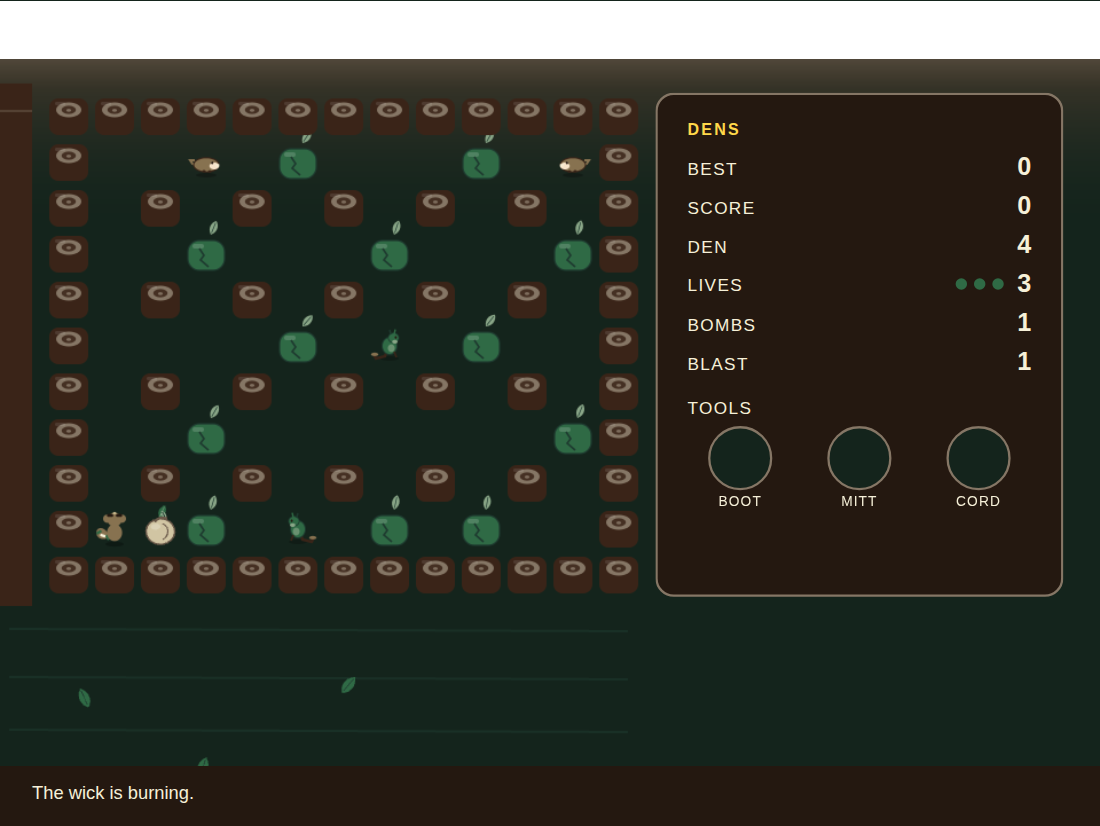The image size is (1100, 826).
Task: Click the MITT caption text
Action: [859, 501]
